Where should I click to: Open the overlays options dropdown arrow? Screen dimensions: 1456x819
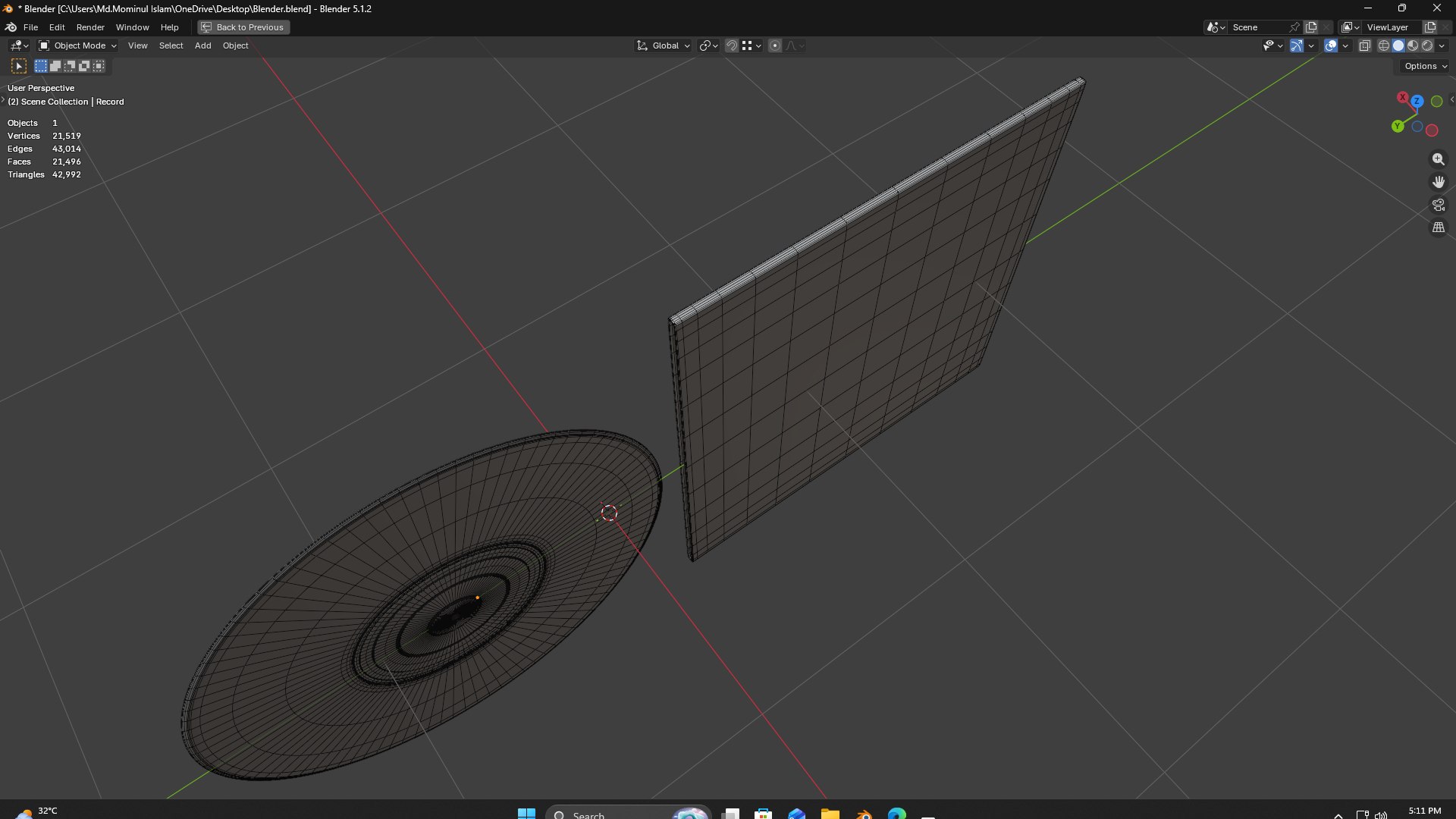coord(1345,45)
